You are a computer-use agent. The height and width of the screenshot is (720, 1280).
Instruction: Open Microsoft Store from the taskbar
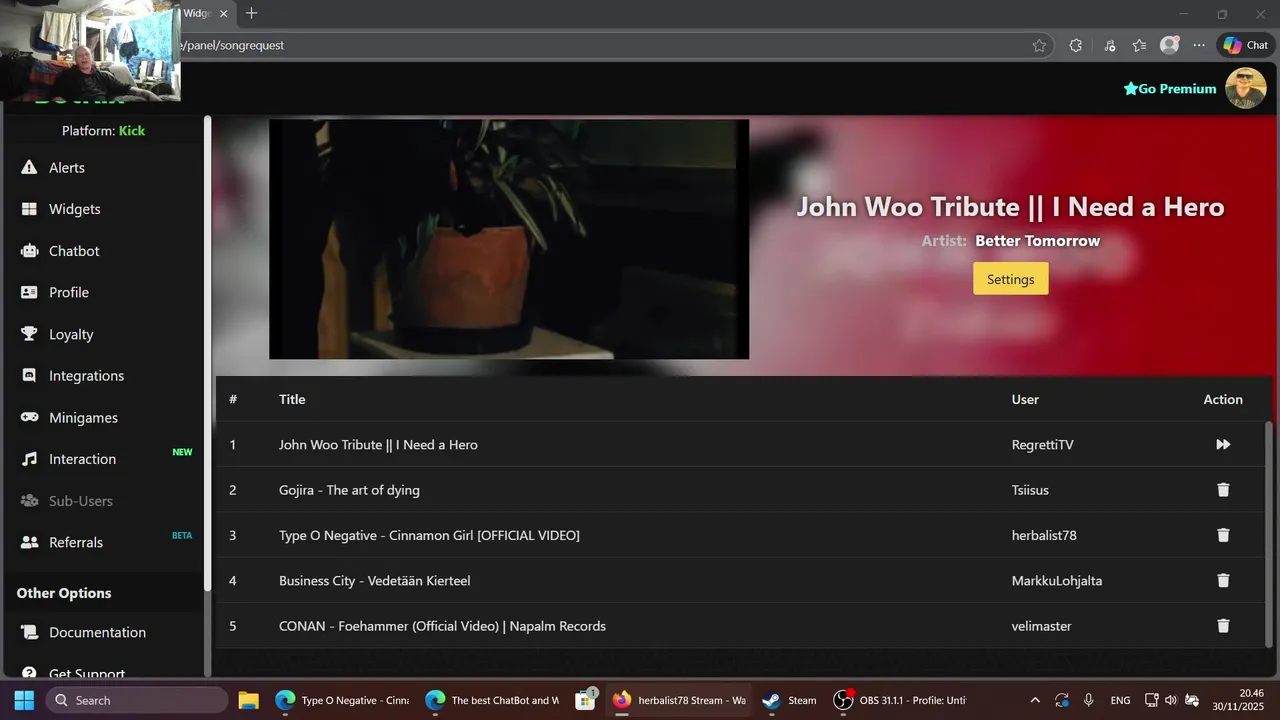click(x=586, y=700)
